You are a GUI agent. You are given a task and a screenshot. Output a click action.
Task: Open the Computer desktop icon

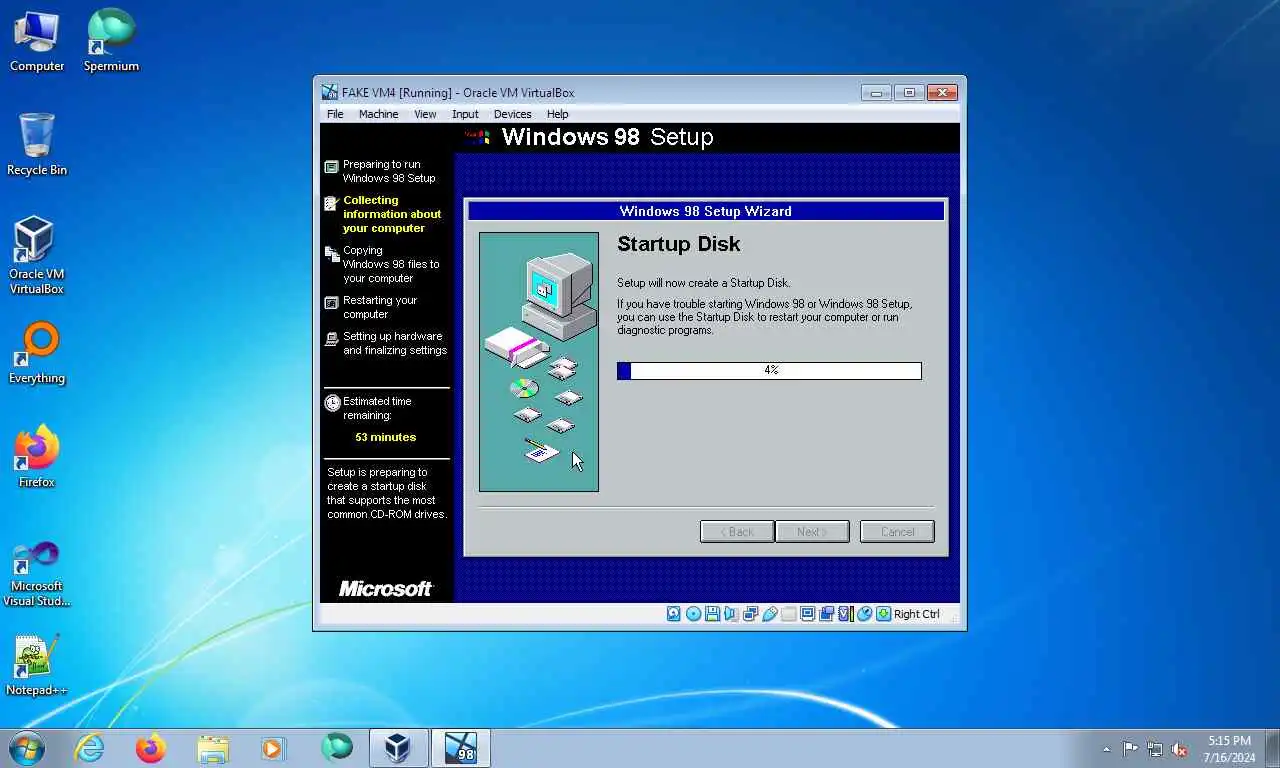pyautogui.click(x=37, y=42)
